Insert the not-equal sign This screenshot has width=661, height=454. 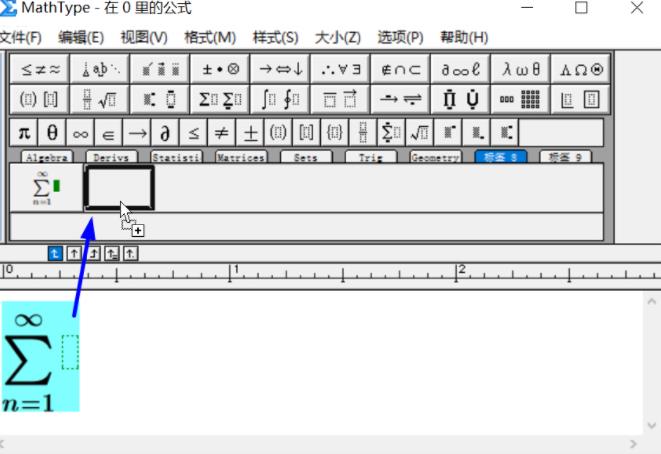pyautogui.click(x=222, y=133)
